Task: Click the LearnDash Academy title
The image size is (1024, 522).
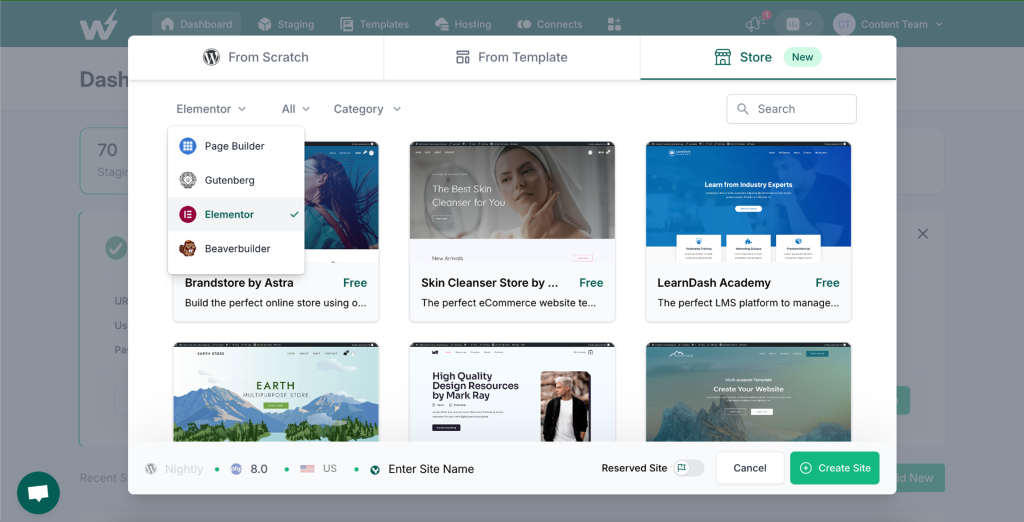Action: [714, 283]
